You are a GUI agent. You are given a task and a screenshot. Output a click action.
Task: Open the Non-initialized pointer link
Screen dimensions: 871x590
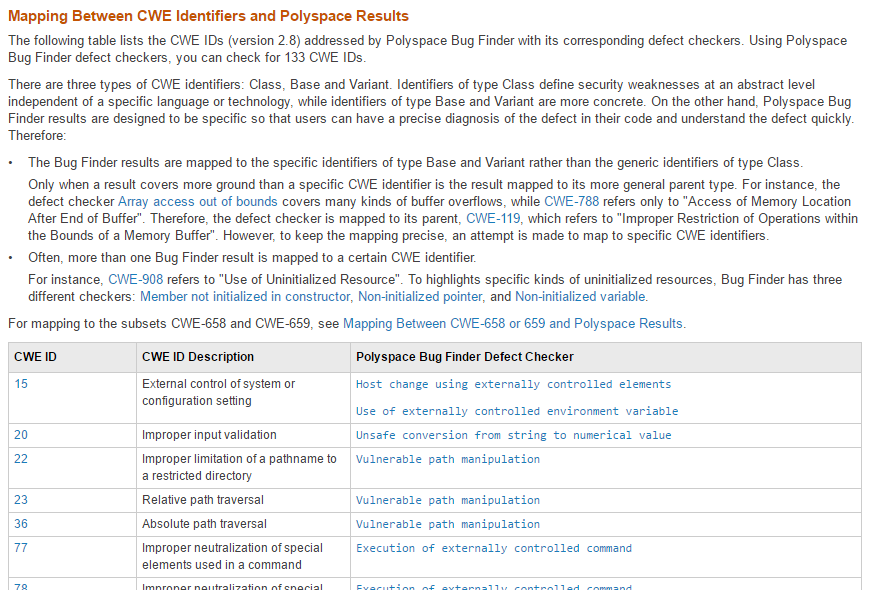(x=420, y=297)
